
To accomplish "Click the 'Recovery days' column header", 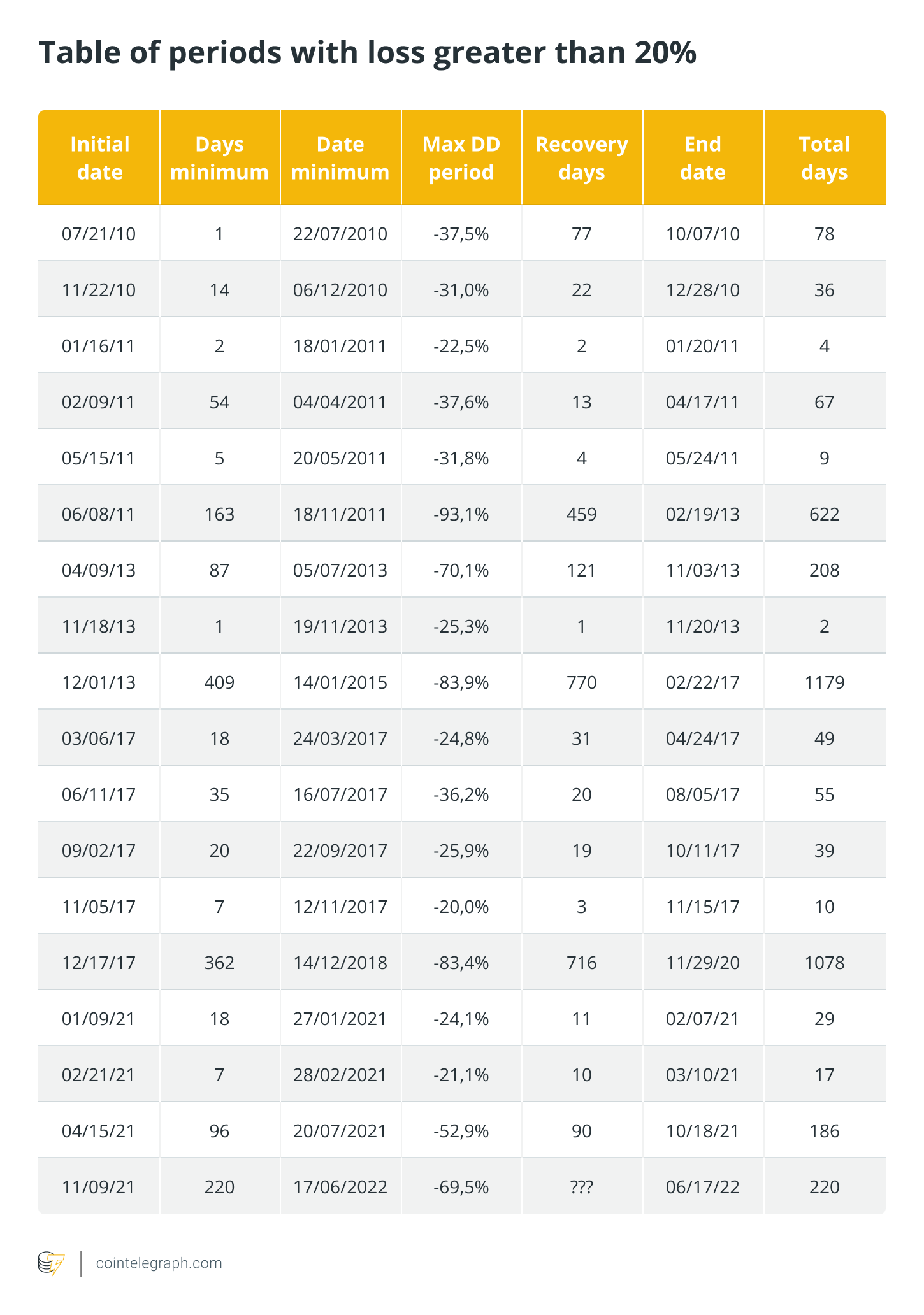I will (x=582, y=158).
